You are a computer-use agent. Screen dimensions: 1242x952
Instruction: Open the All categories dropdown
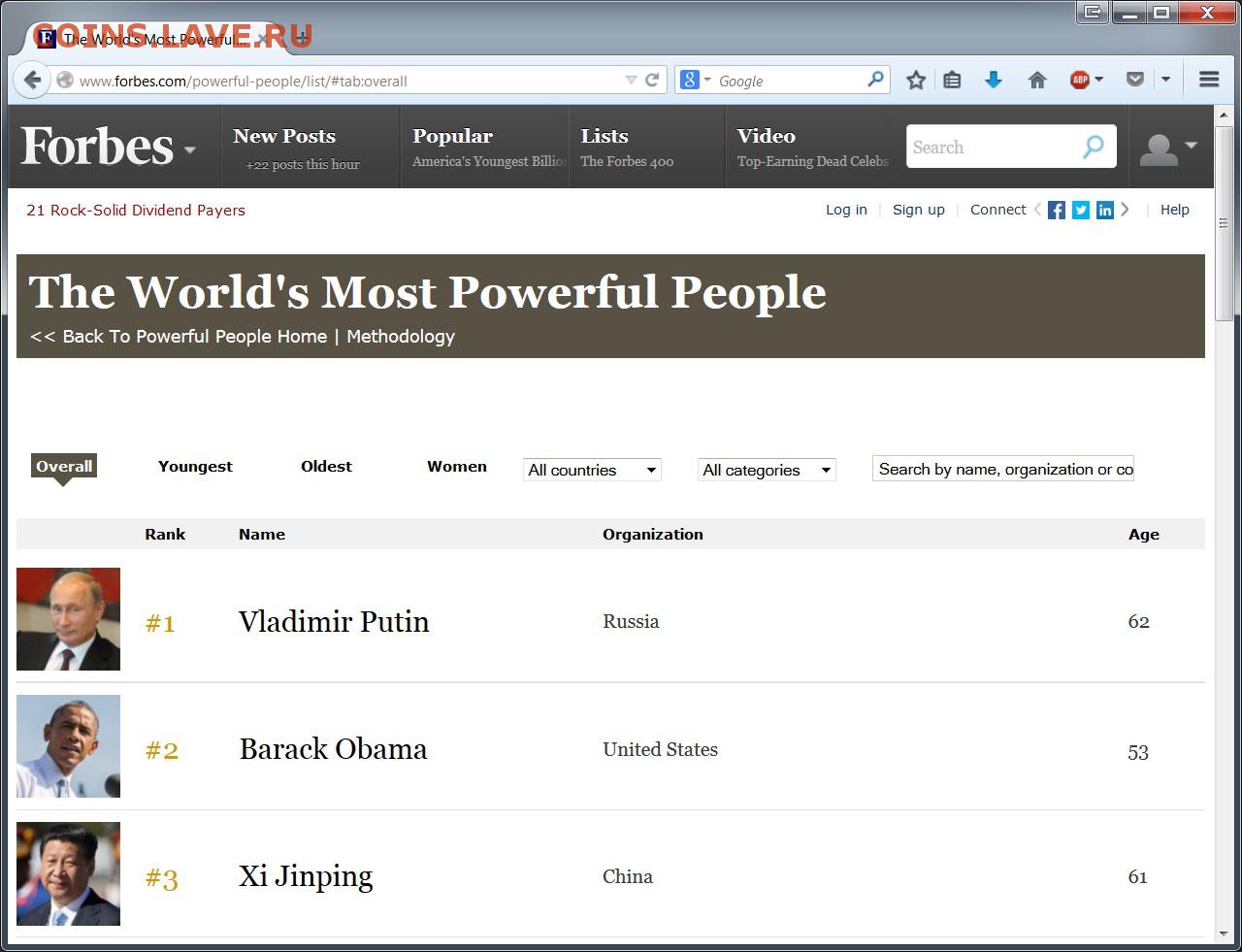pos(767,470)
